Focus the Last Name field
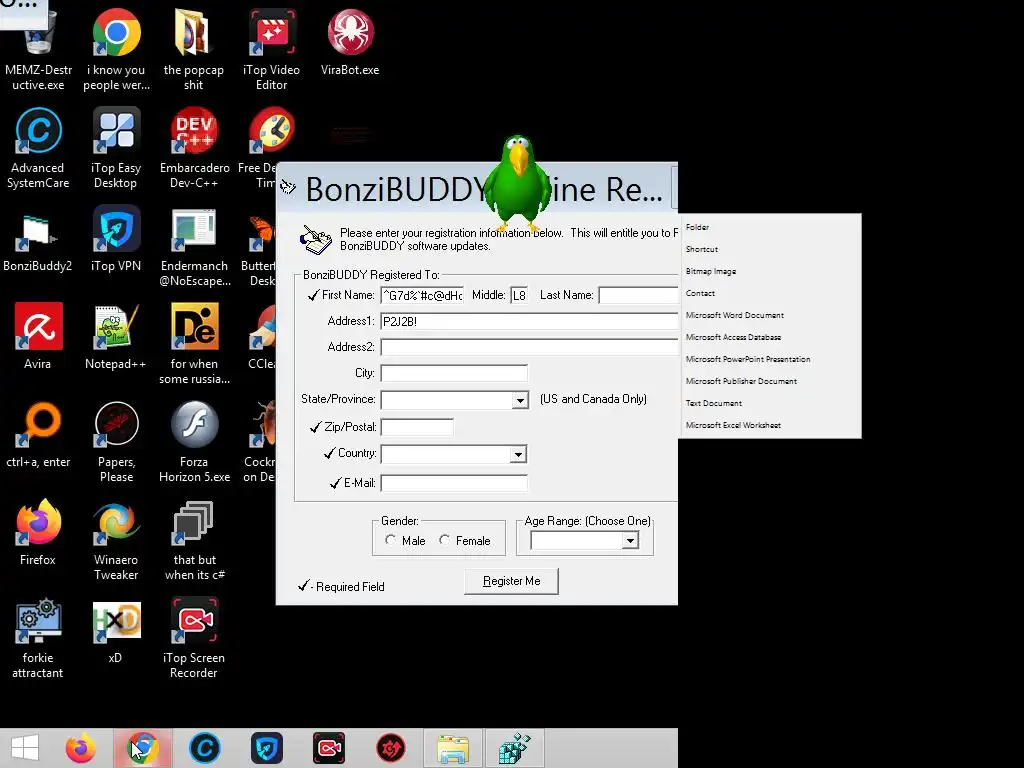The height and width of the screenshot is (768, 1024). click(638, 295)
